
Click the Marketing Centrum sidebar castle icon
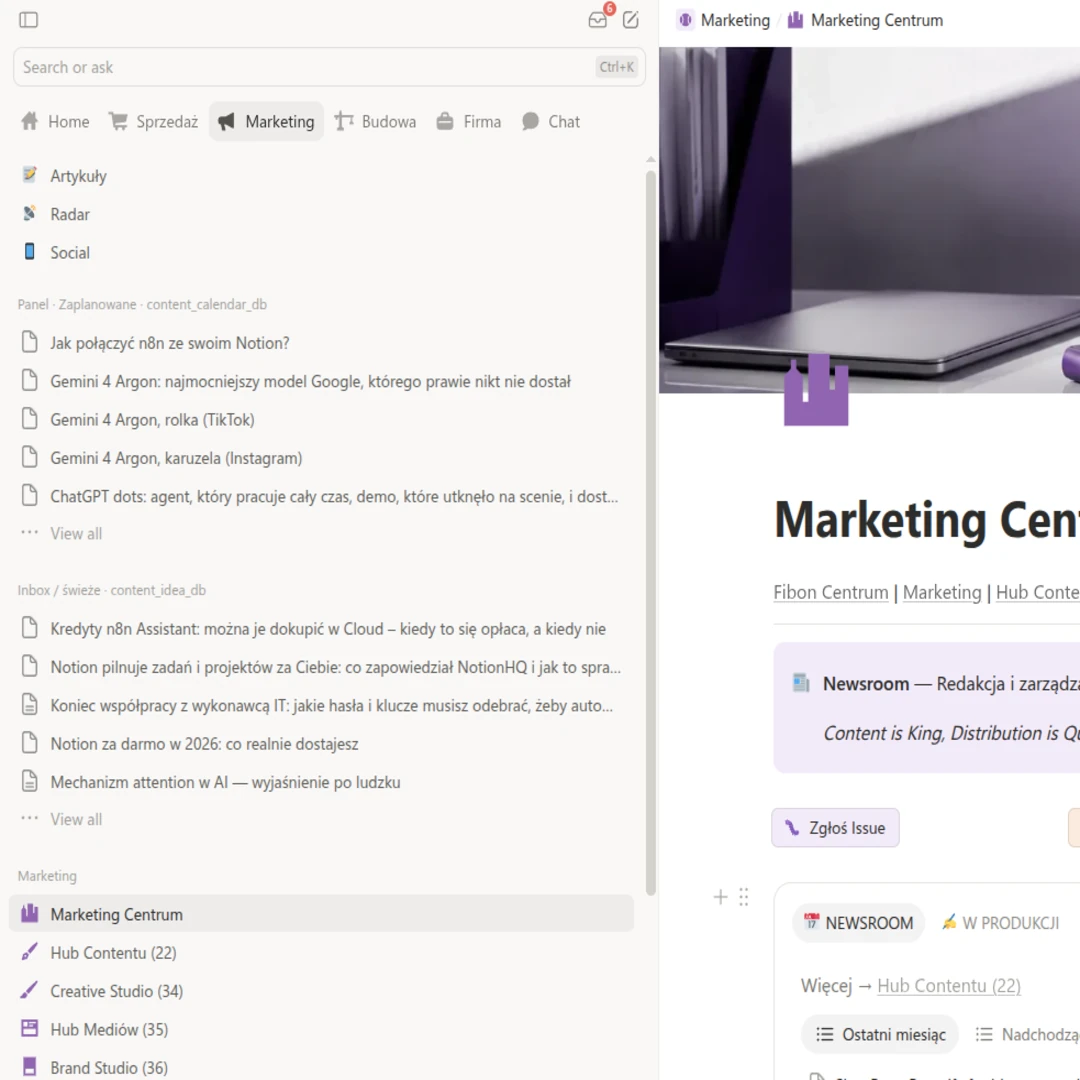tap(29, 913)
